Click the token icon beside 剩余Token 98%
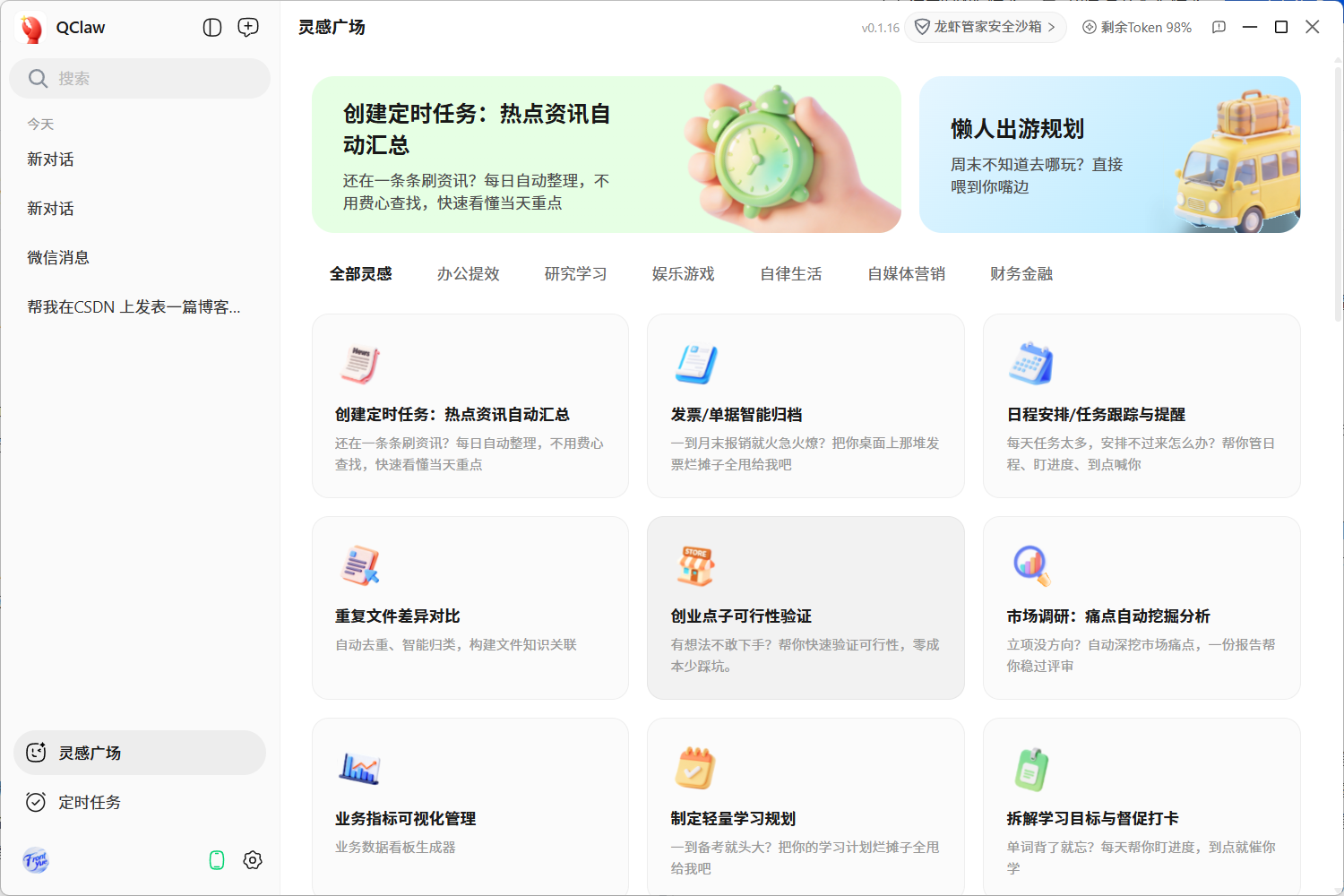The height and width of the screenshot is (896, 1344). [x=1090, y=28]
